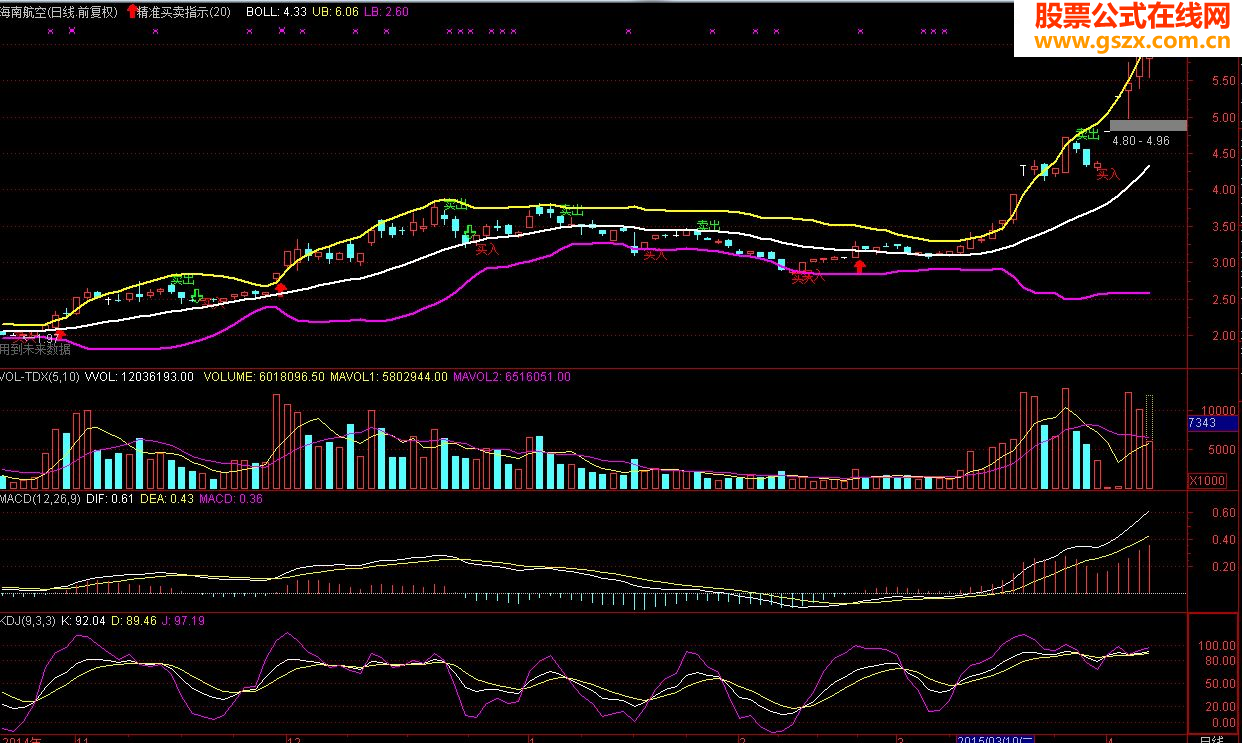Click the DEA: 0.43 readout

coord(167,499)
